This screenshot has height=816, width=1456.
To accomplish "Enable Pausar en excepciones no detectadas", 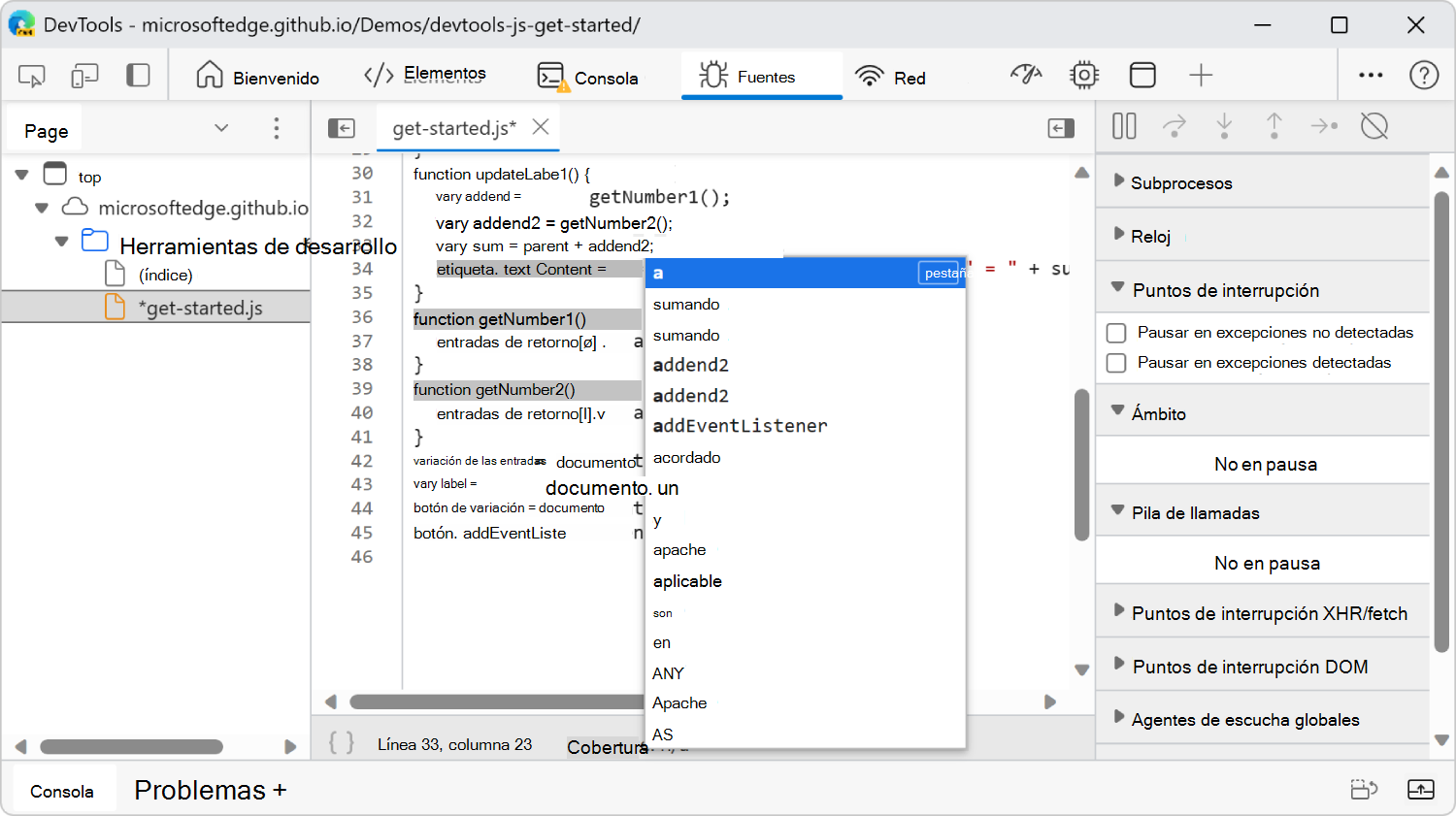I will coord(1115,333).
